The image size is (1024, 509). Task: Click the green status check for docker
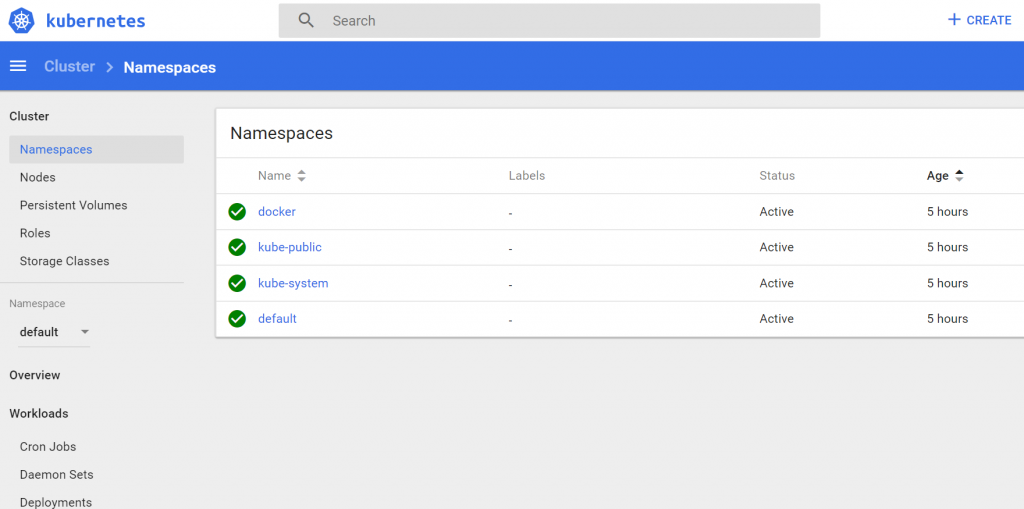237,212
